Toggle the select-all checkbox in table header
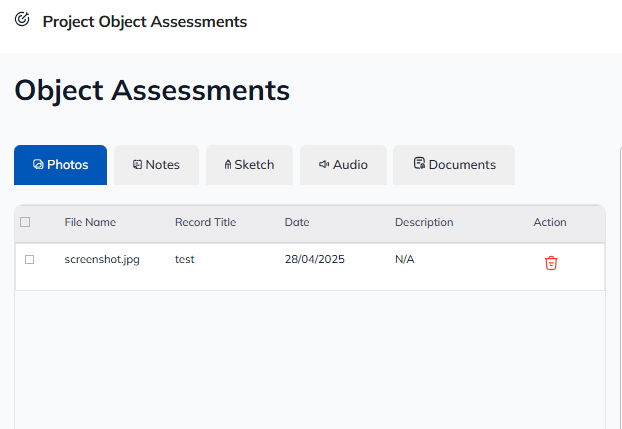Viewport: 622px width, 429px height. point(25,223)
